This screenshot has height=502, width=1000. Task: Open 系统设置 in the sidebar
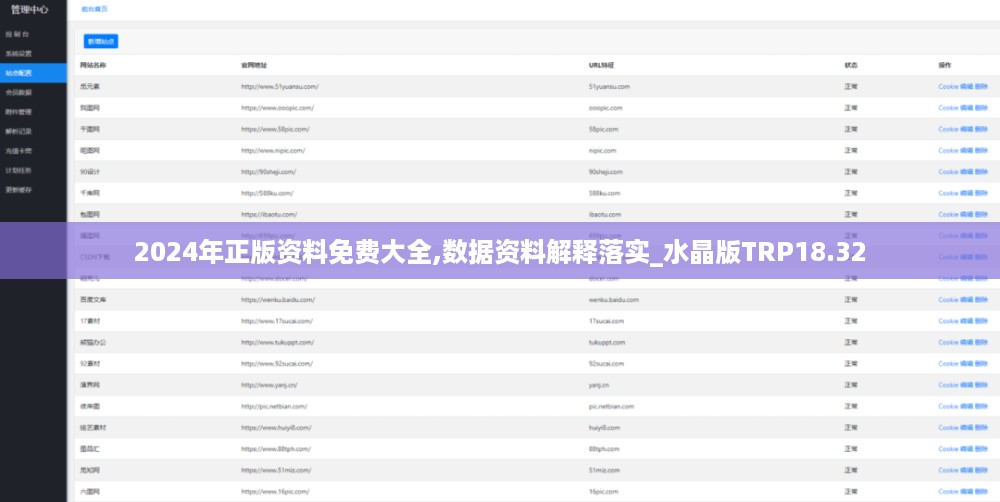[19, 53]
